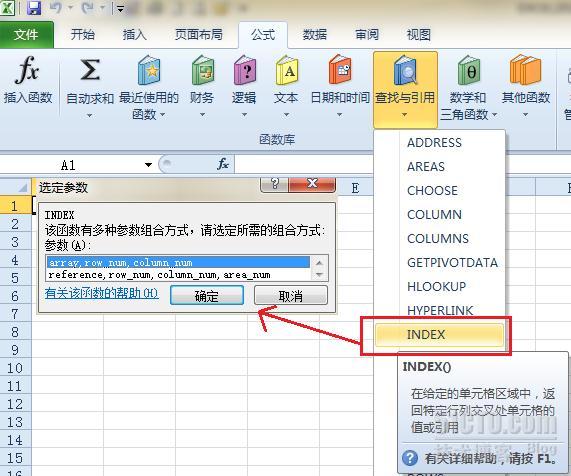The width and height of the screenshot is (571, 476).
Task: Open the Text (文本) functions icon
Action: click(x=287, y=70)
